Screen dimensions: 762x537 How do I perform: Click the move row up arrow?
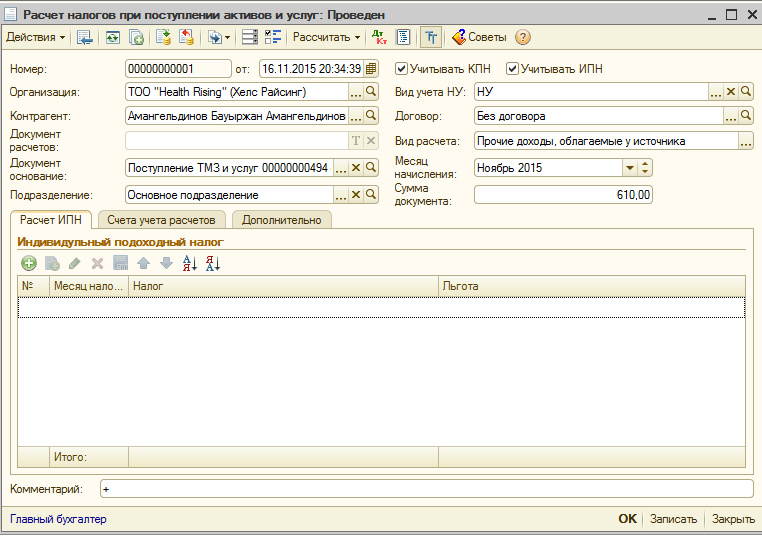click(x=143, y=263)
